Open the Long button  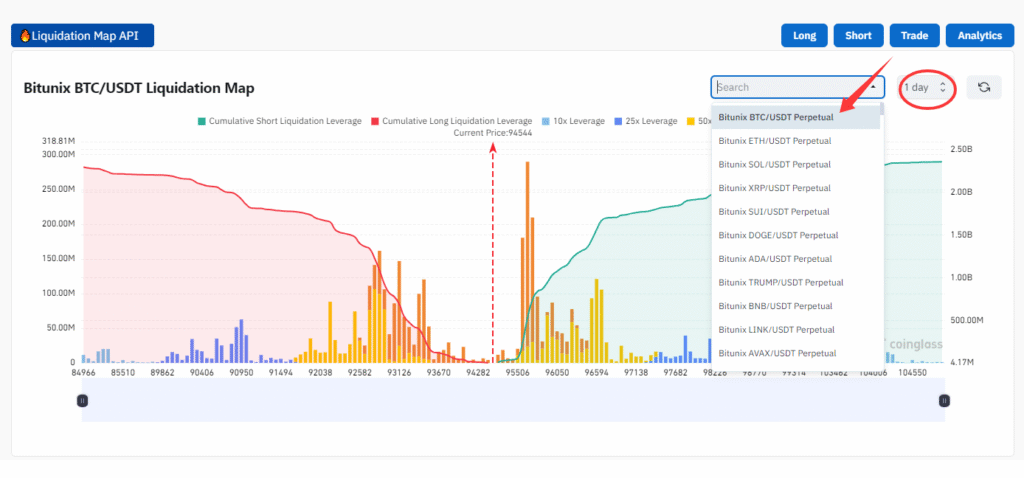click(804, 35)
